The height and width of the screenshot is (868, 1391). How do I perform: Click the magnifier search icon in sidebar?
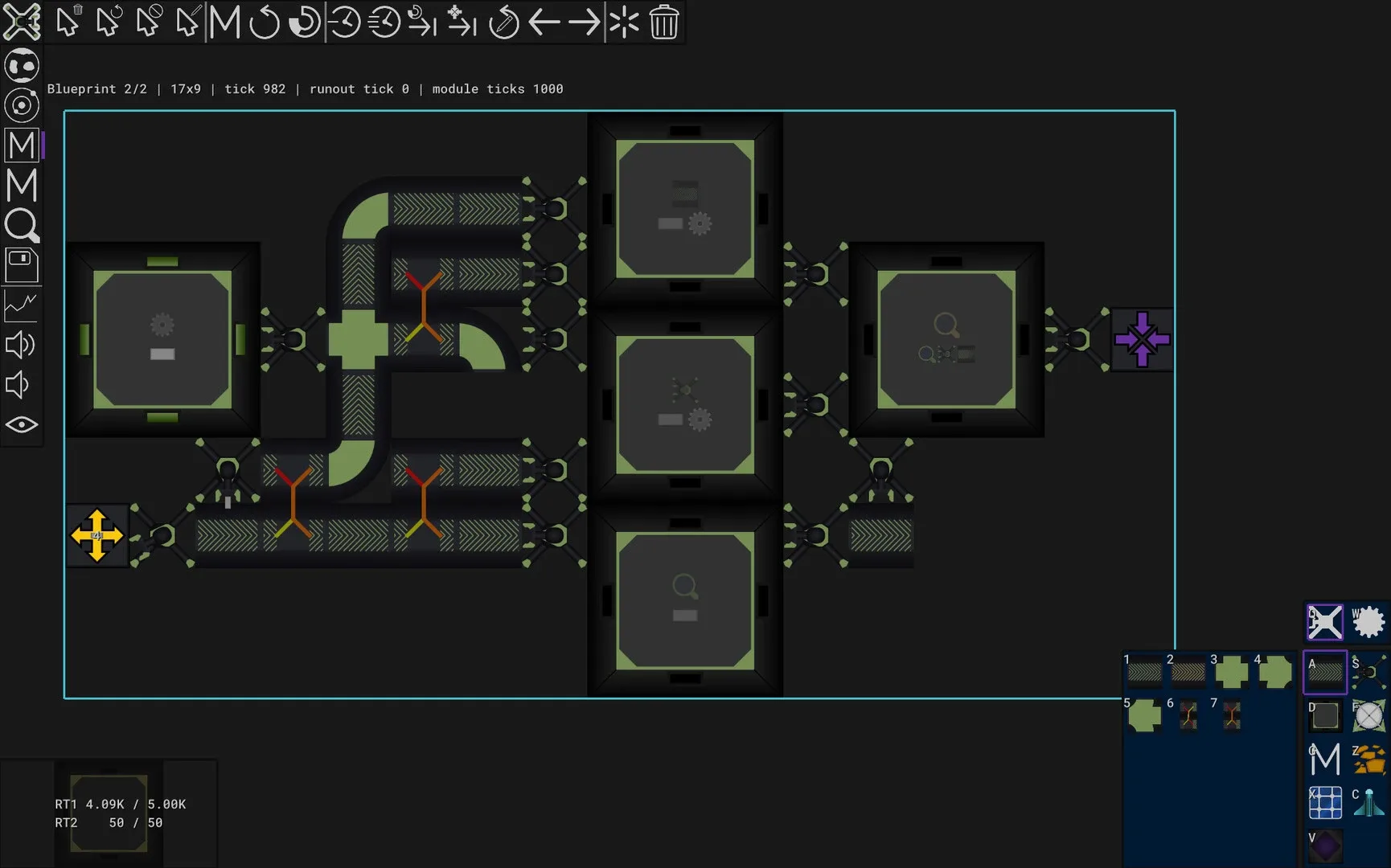pyautogui.click(x=22, y=226)
